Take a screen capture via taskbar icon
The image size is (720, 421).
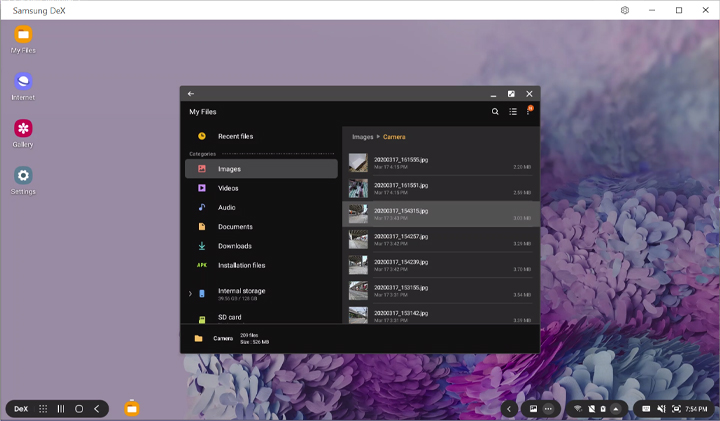[676, 409]
